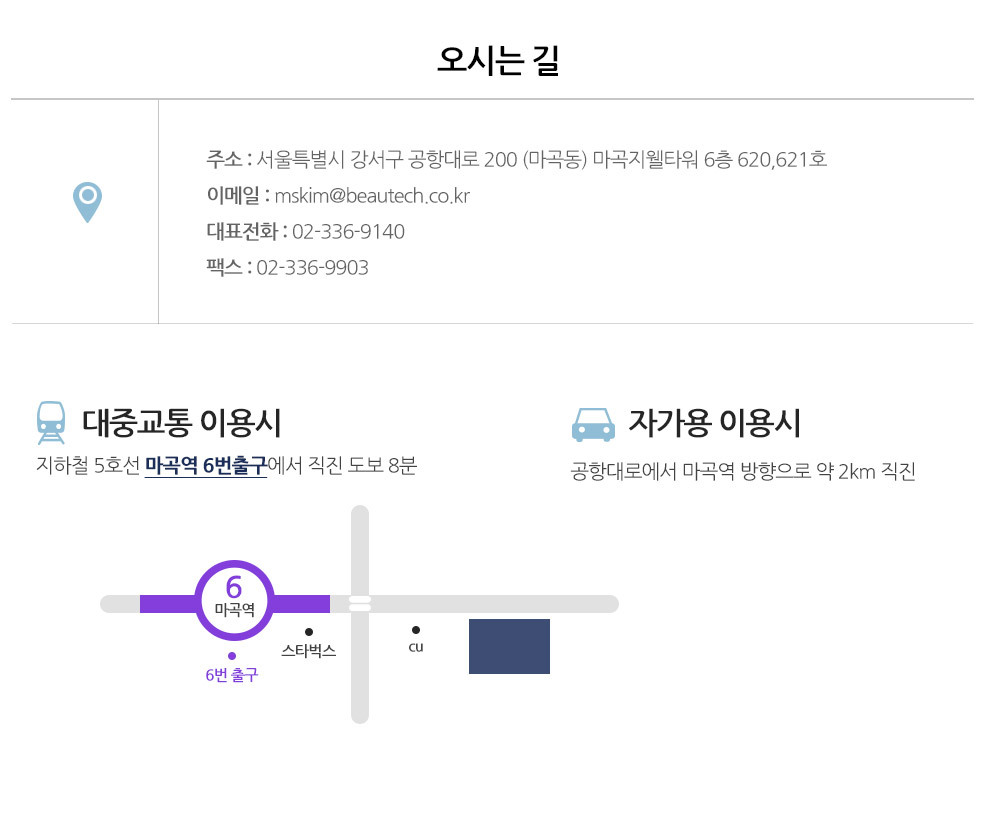Click the fax number 02-336-9903
The image size is (1000, 821).
312,268
